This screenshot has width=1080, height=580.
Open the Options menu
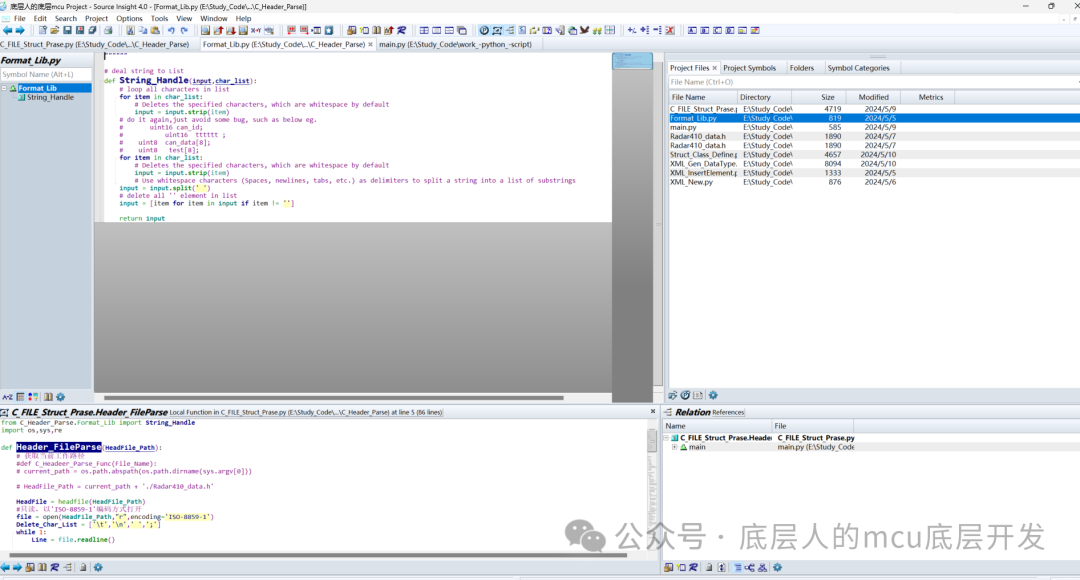pyautogui.click(x=129, y=18)
